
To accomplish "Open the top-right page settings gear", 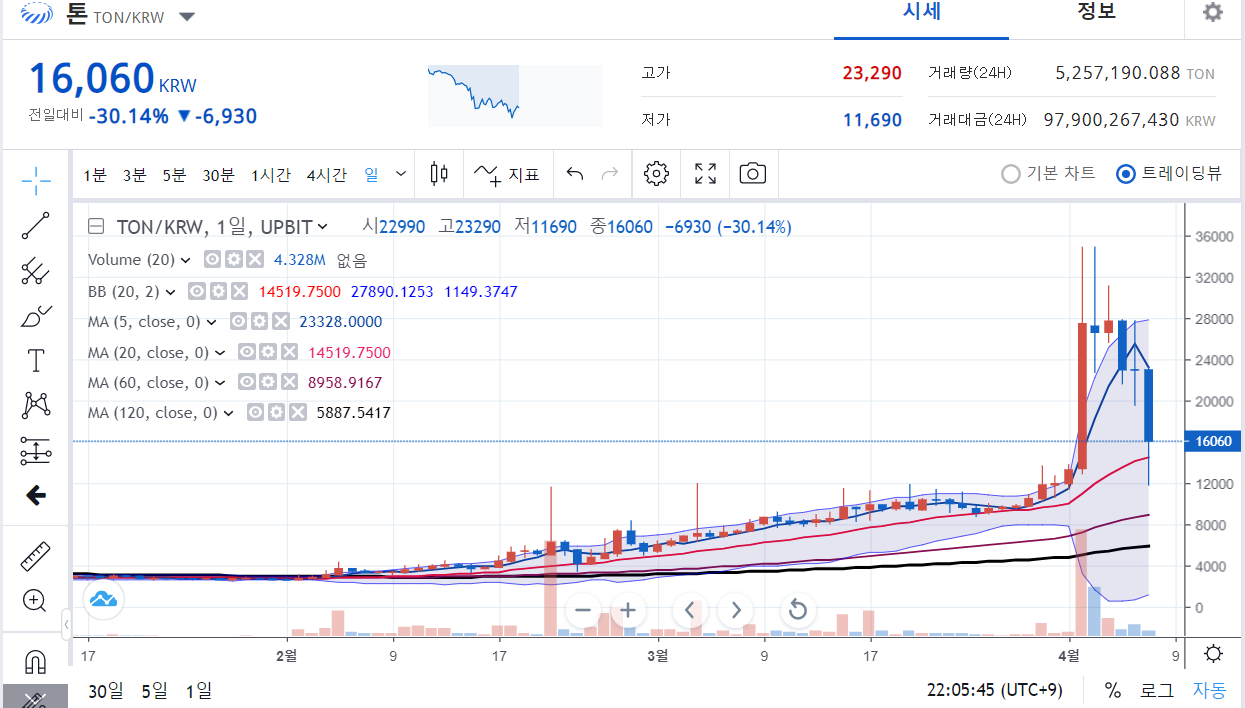I will 1212,13.
